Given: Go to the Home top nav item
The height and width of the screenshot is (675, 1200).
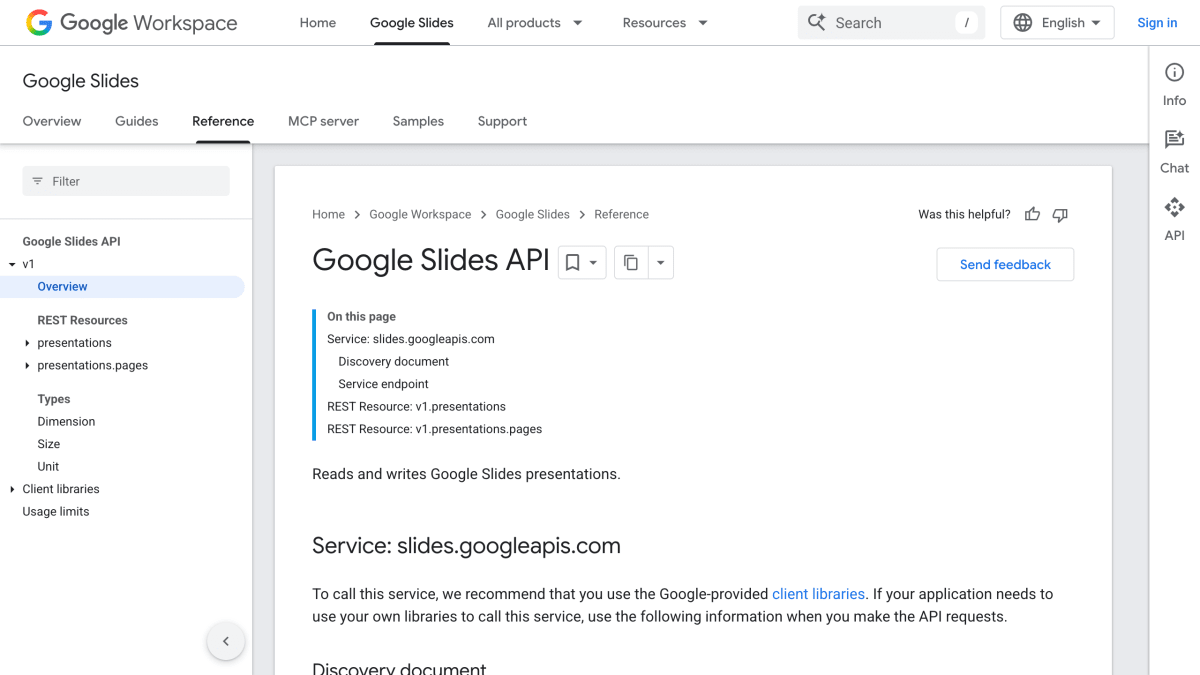Looking at the screenshot, I should 318,23.
